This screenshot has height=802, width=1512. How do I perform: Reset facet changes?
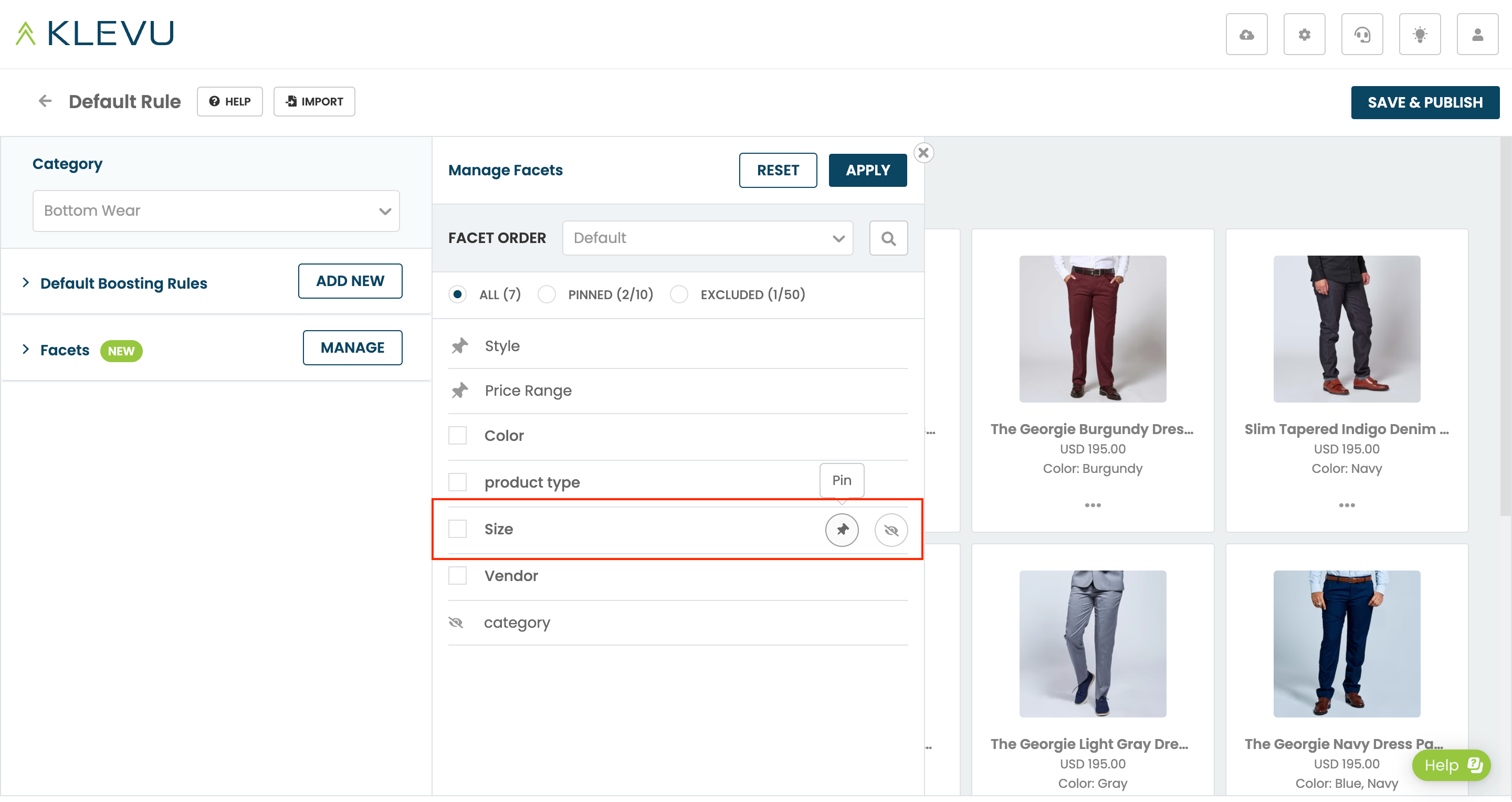pos(778,171)
